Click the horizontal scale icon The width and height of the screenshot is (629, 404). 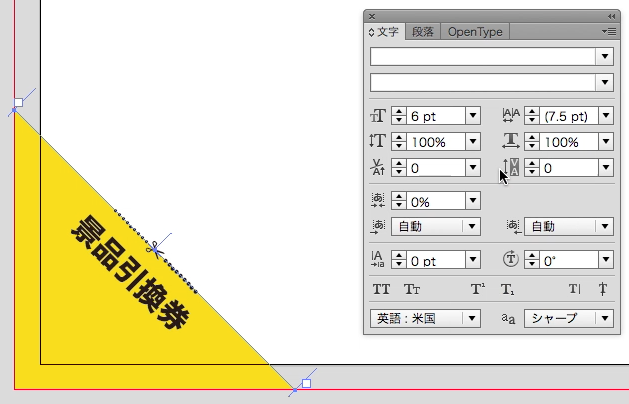click(x=511, y=142)
